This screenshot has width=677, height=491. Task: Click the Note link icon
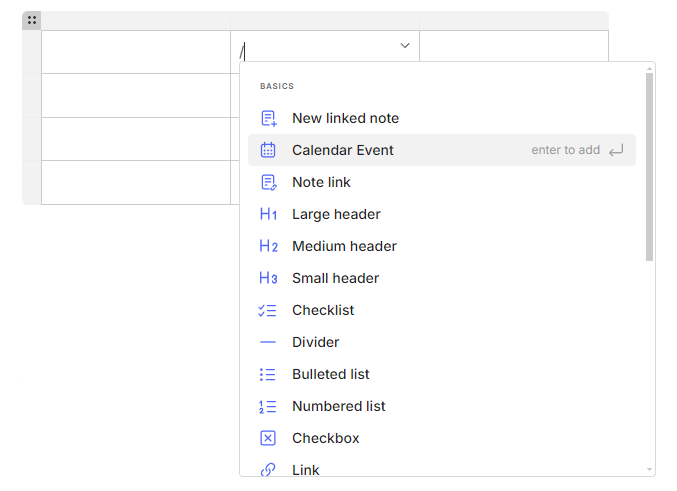click(269, 182)
